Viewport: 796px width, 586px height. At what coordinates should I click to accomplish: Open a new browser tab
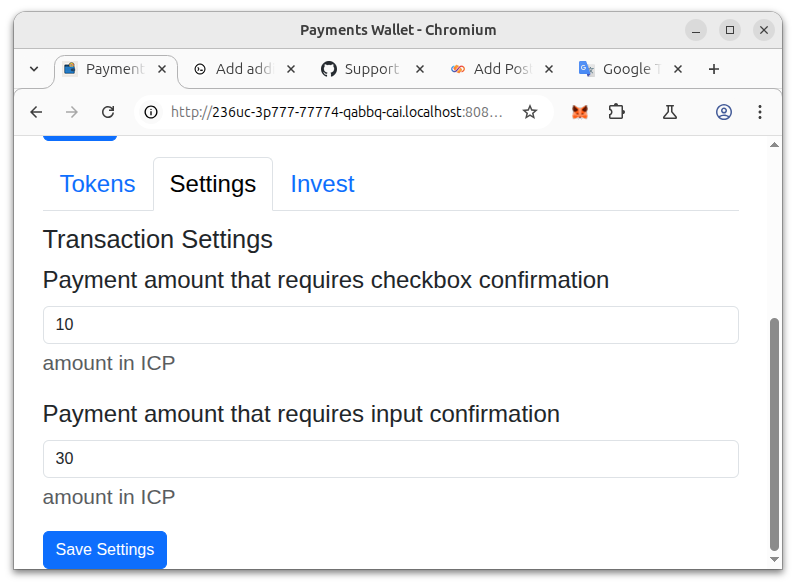click(x=714, y=69)
